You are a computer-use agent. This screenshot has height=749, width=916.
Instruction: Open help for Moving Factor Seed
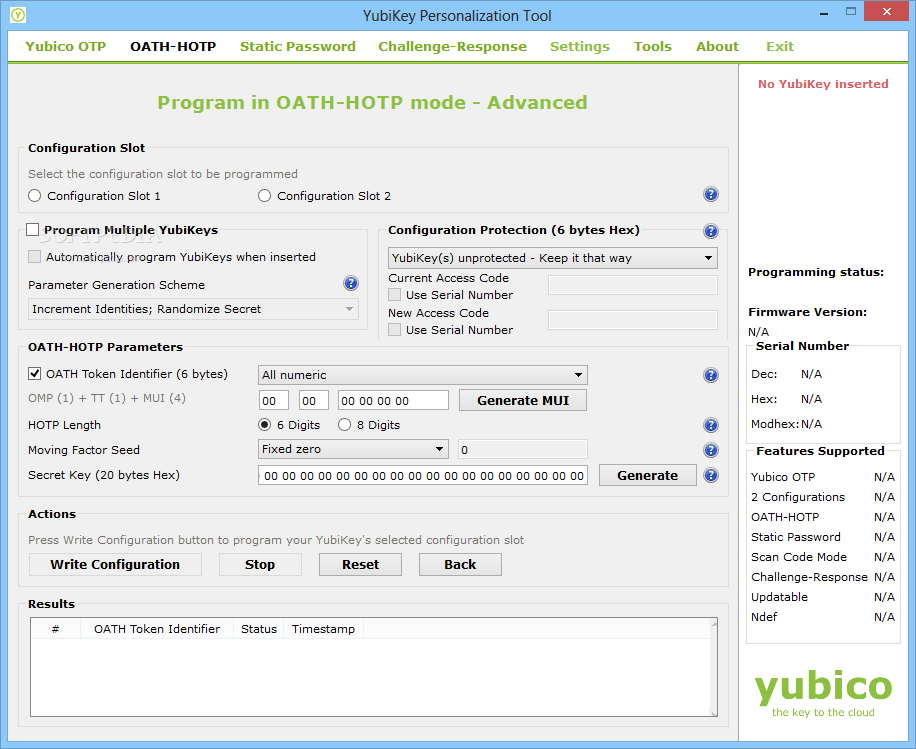coord(710,450)
